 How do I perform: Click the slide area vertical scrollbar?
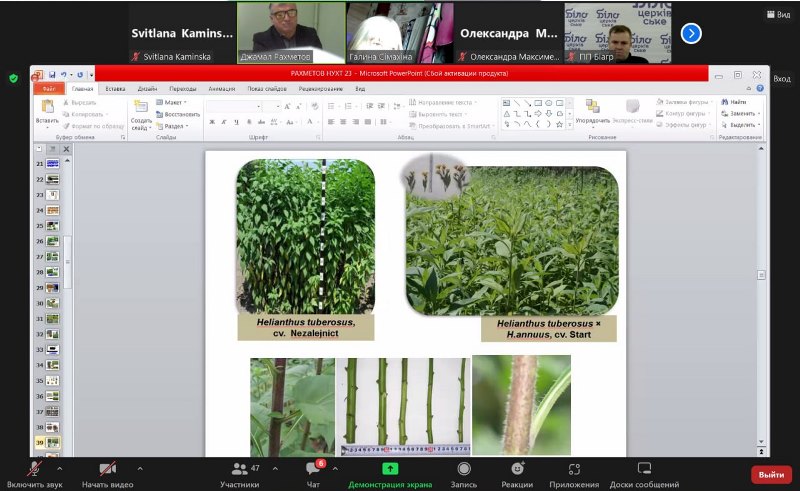761,300
